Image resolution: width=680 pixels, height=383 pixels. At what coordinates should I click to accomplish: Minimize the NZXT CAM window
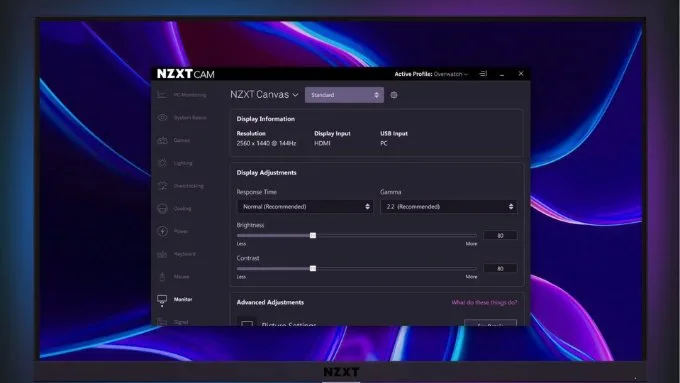coord(502,75)
